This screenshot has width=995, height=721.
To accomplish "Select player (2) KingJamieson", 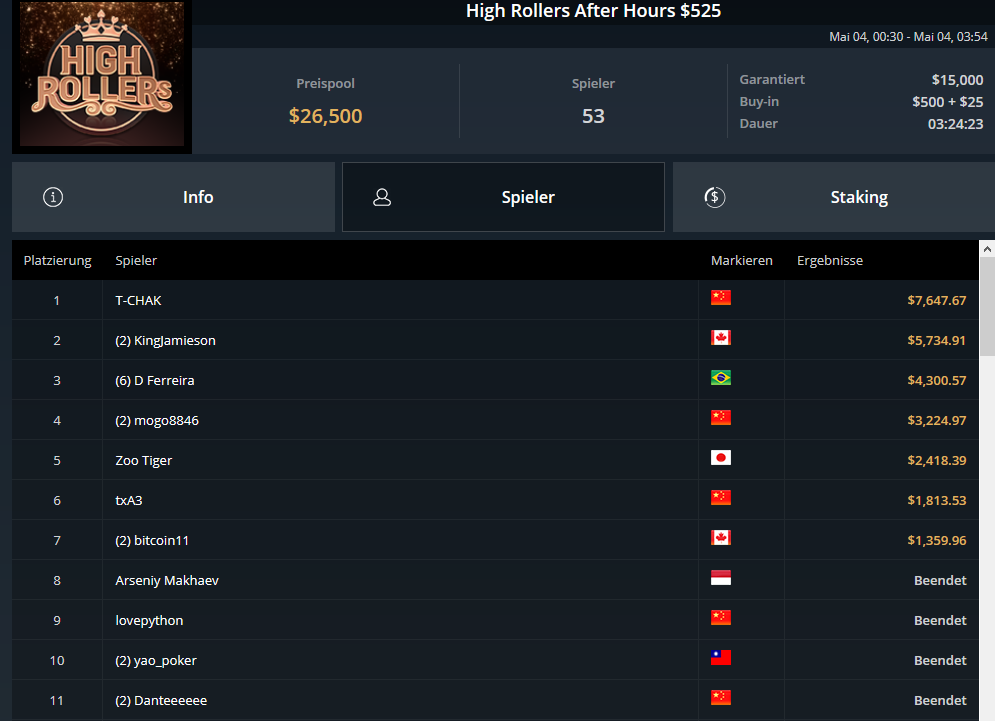I will 165,340.
